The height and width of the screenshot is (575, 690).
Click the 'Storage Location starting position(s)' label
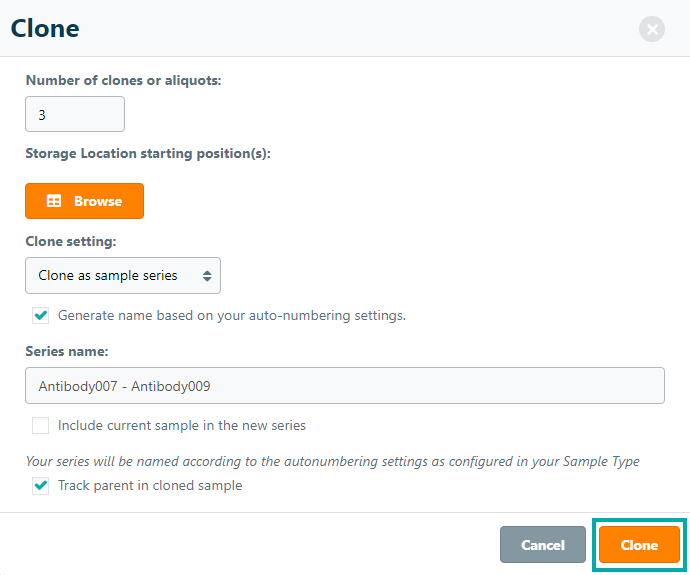tap(148, 153)
